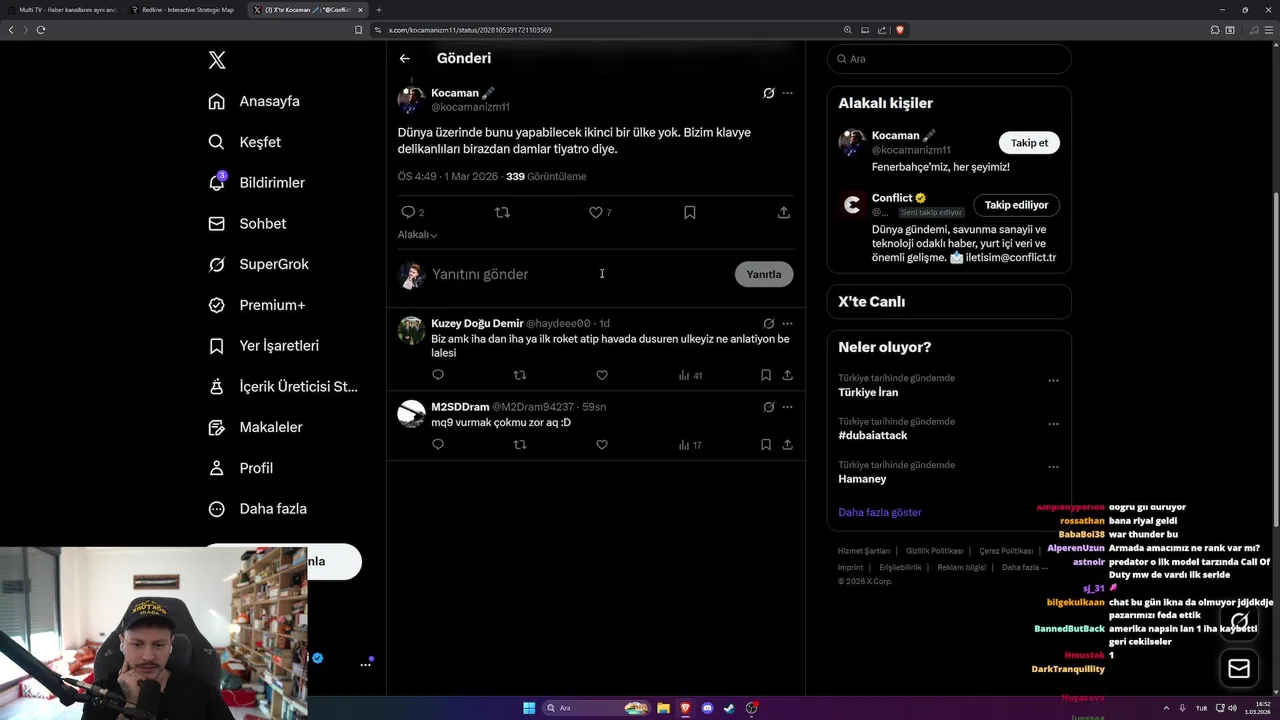Open Premium+ page
The height and width of the screenshot is (720, 1280).
(257, 305)
